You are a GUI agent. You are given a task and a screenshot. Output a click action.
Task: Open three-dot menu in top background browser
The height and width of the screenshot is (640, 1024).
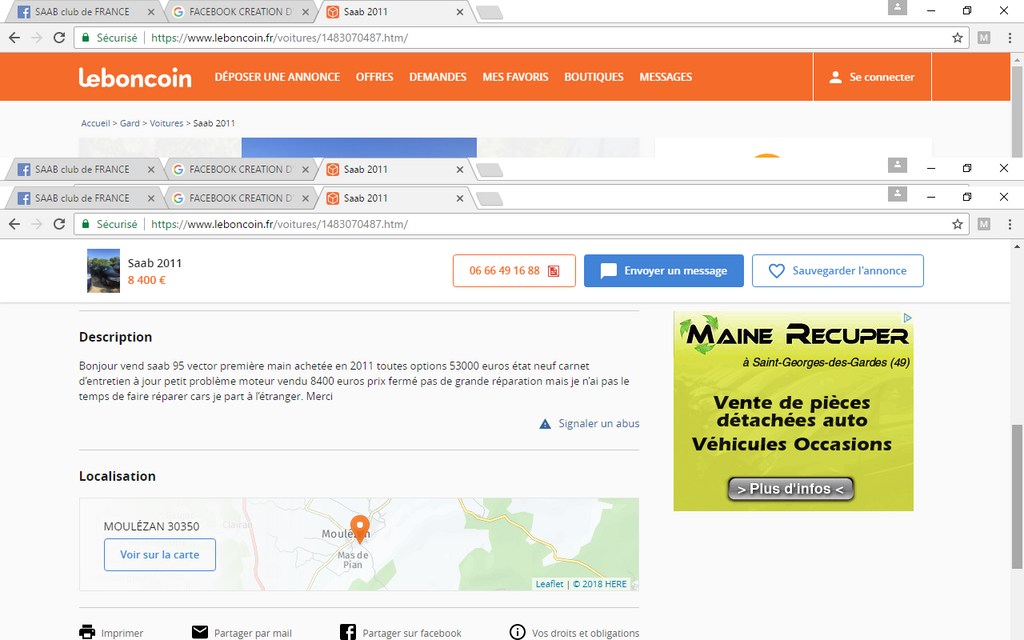[x=1010, y=38]
